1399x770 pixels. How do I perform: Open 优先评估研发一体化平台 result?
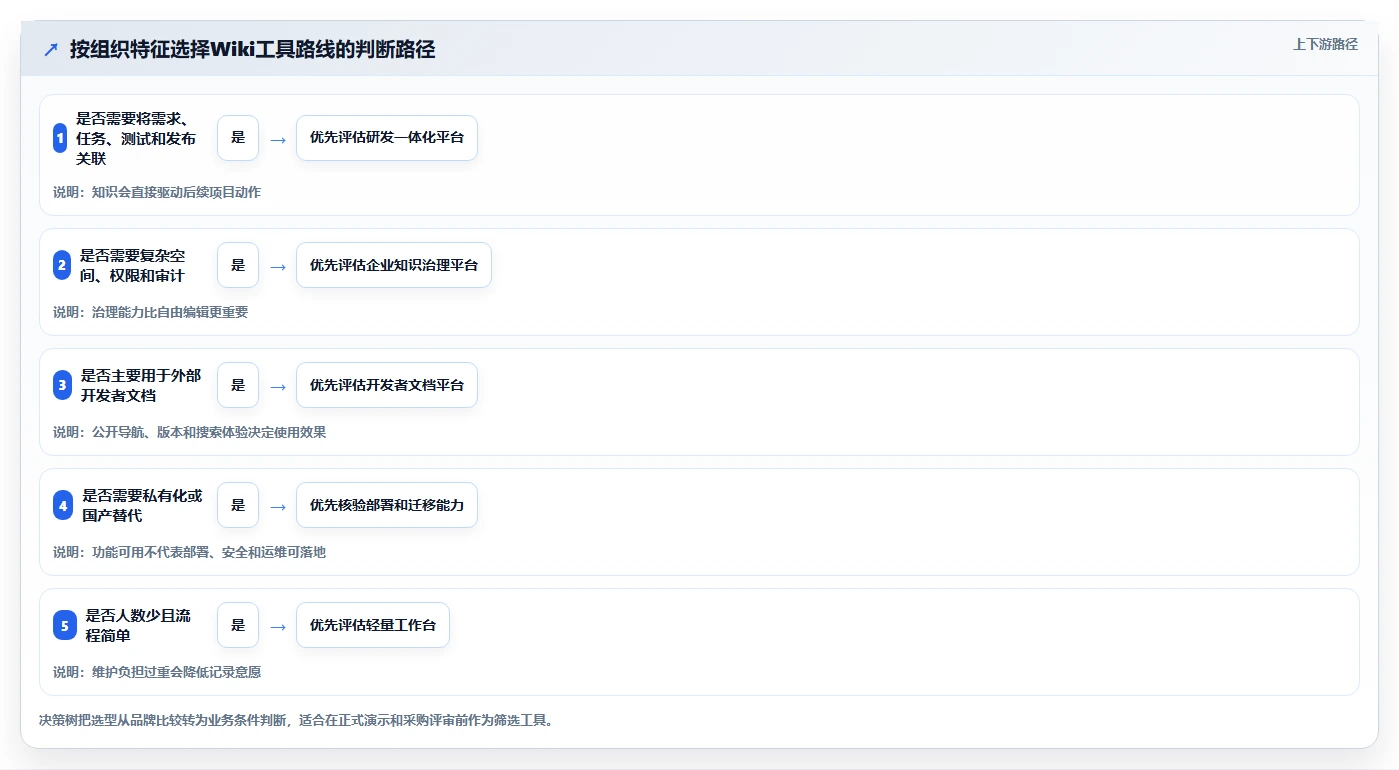(387, 138)
